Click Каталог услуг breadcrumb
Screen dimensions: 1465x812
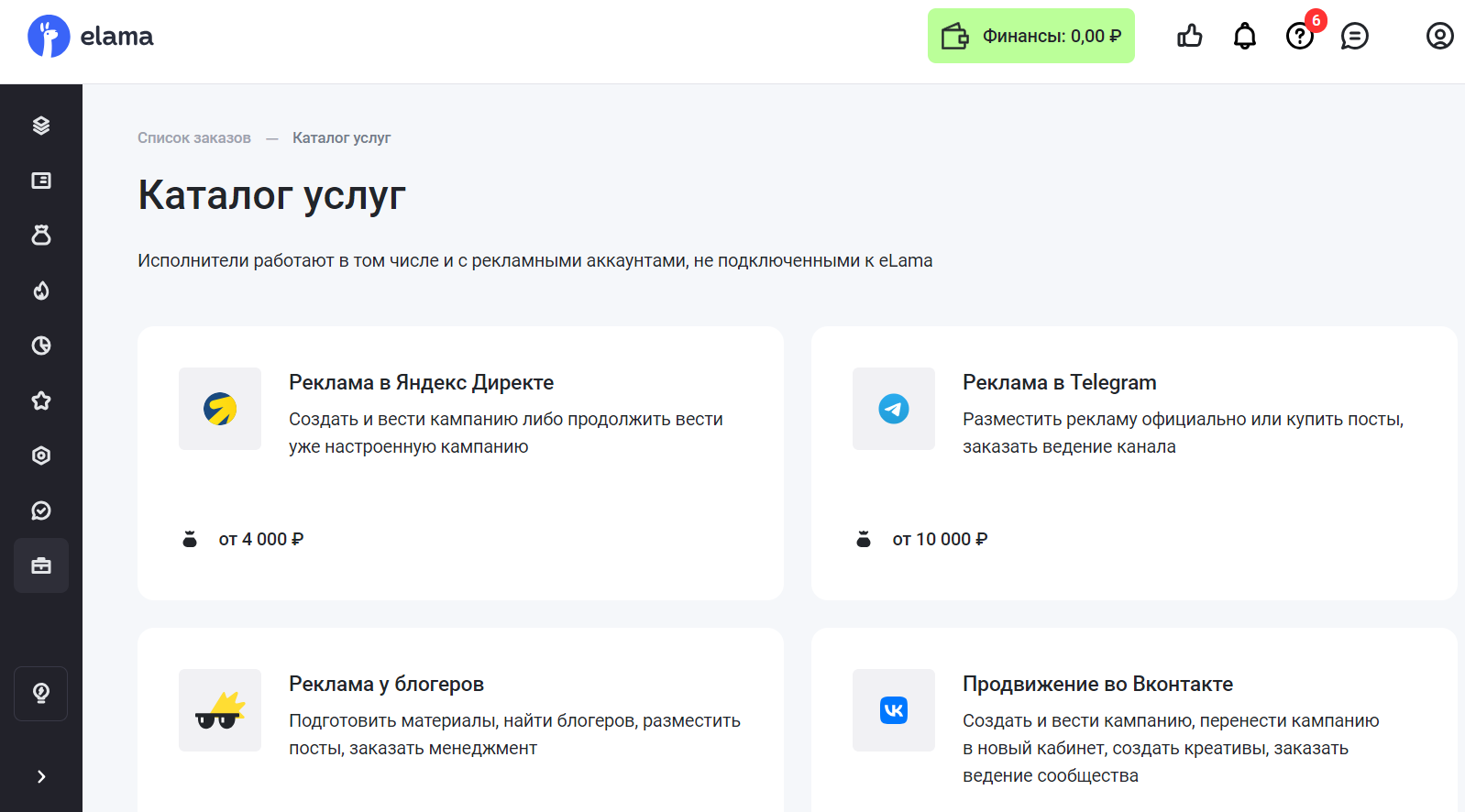(x=341, y=137)
